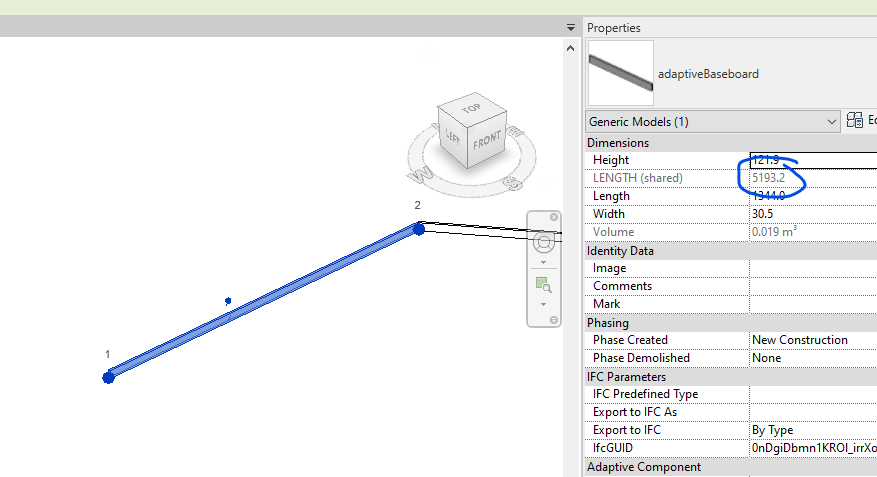Open the Edit Type icon in Properties
877x477 pixels.
pyautogui.click(x=855, y=120)
